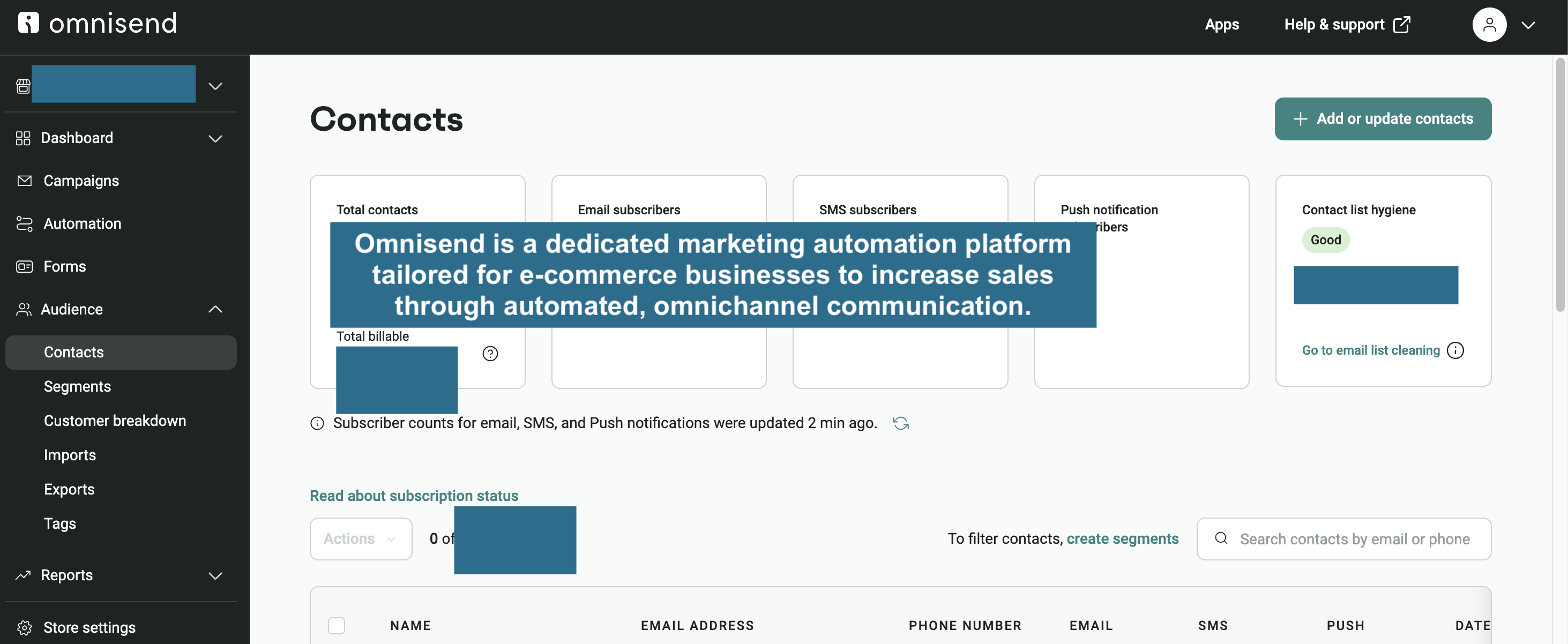
Task: Click the omnisend wordmark in header
Action: tap(113, 23)
